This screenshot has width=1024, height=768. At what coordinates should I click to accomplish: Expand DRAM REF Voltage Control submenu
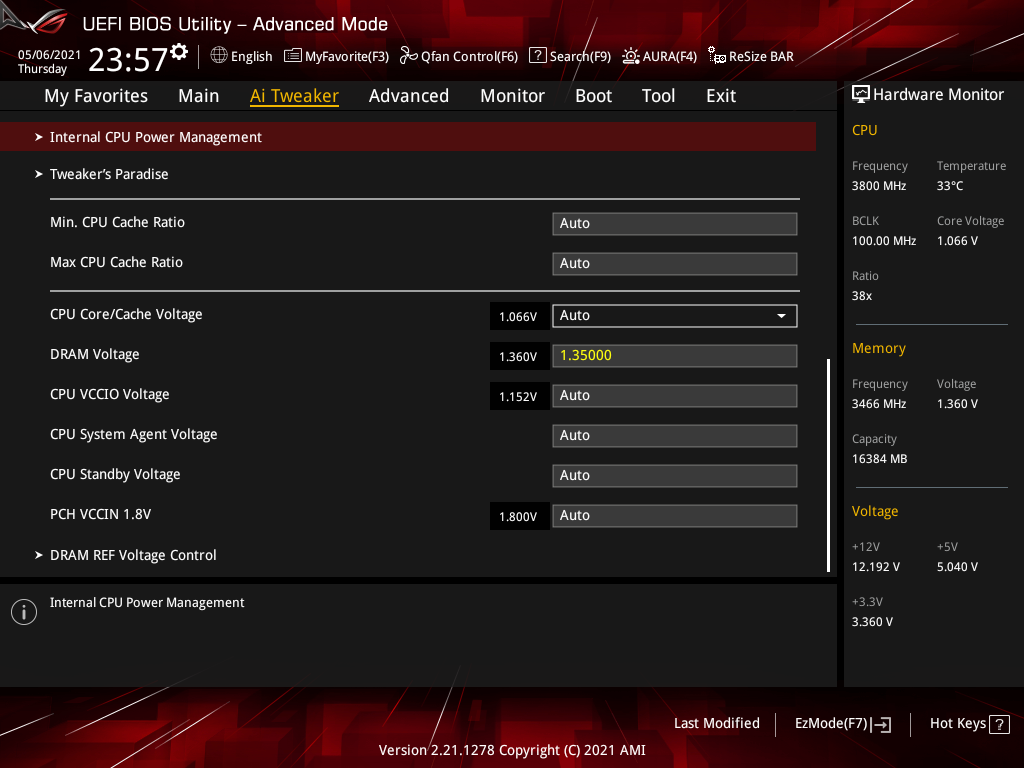[125, 555]
